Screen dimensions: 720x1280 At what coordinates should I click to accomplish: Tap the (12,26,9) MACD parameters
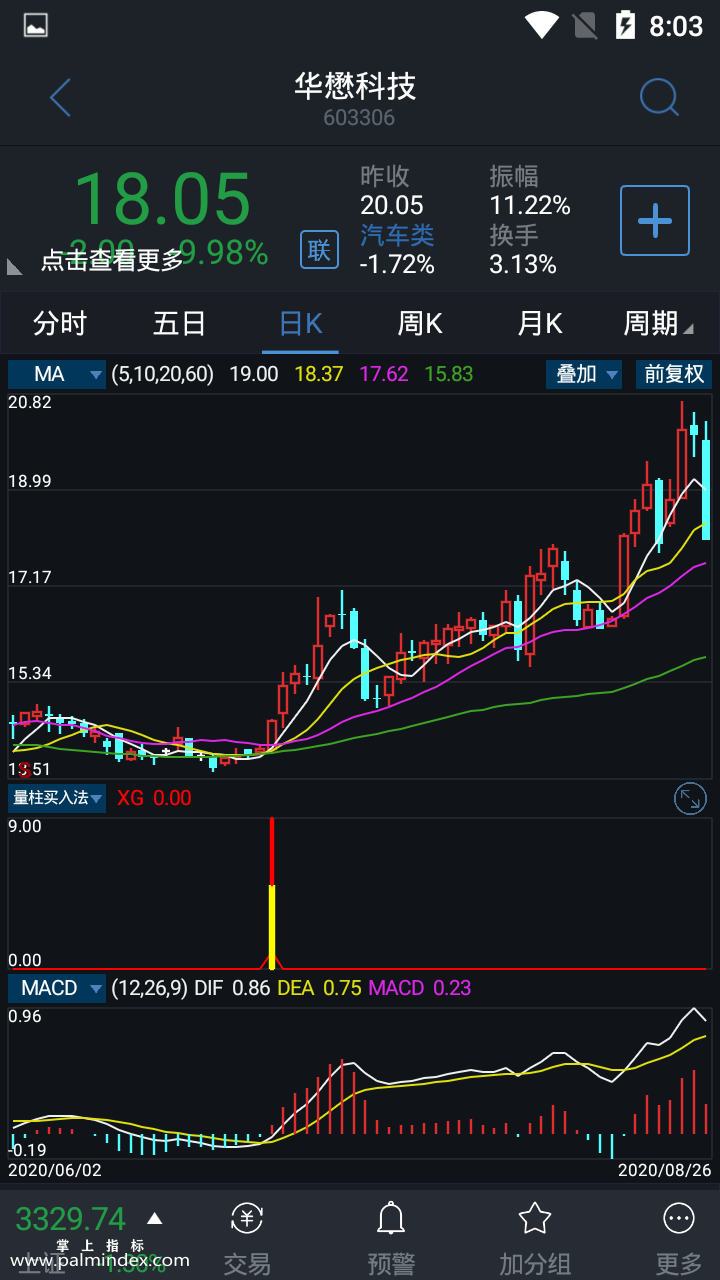click(x=149, y=988)
